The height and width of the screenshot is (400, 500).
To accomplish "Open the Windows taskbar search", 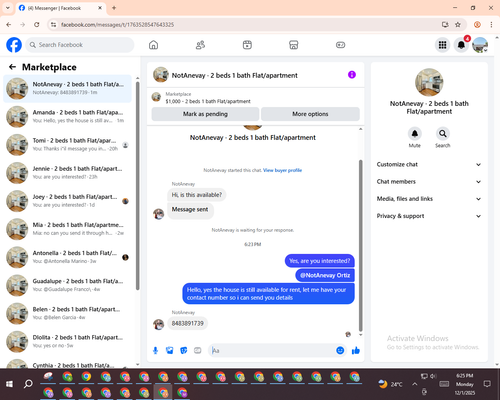I will point(28,384).
